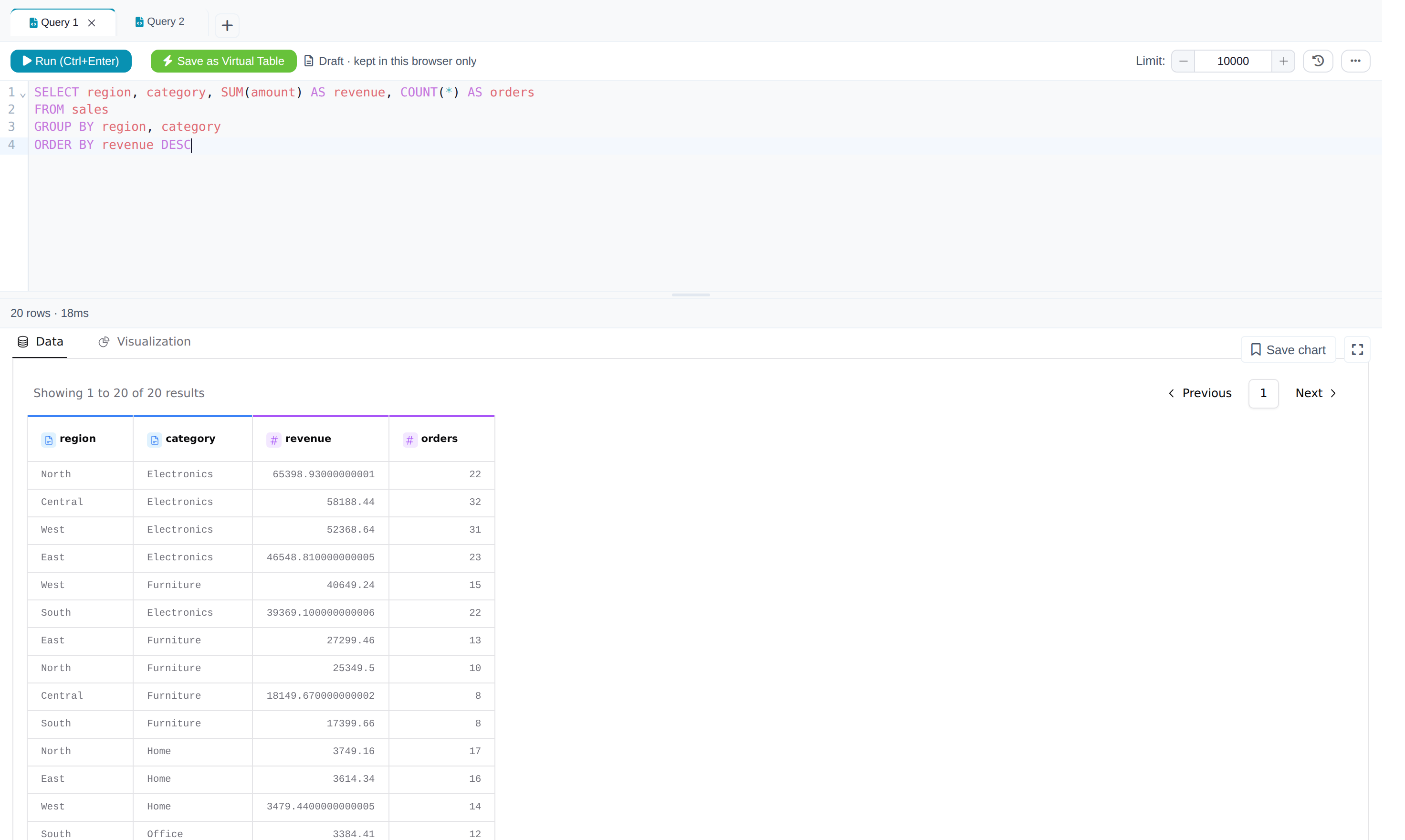The width and height of the screenshot is (1405, 840).
Task: Click the '20 rows · 18ms' status text
Action: (50, 314)
